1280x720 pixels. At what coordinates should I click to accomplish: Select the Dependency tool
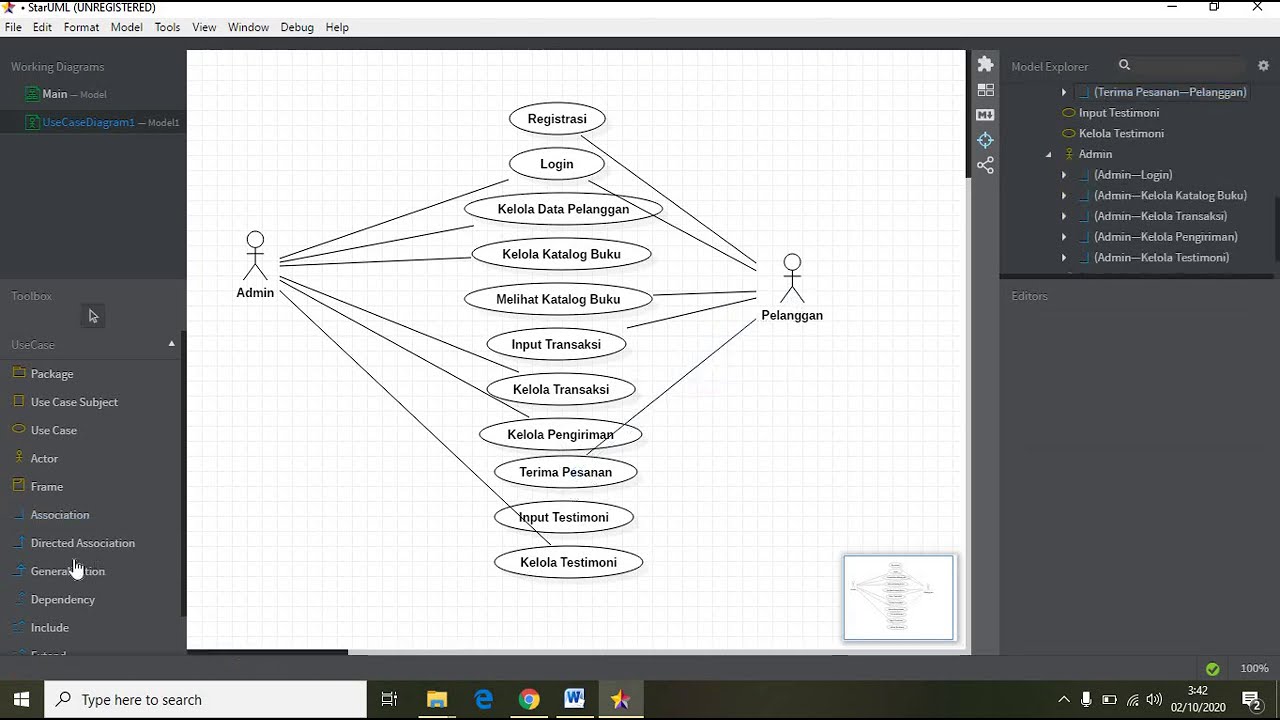pos(62,599)
